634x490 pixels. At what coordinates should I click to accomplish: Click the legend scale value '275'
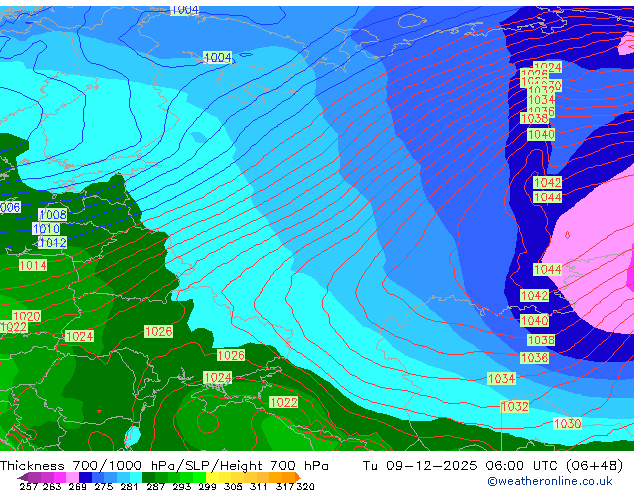tap(104, 486)
